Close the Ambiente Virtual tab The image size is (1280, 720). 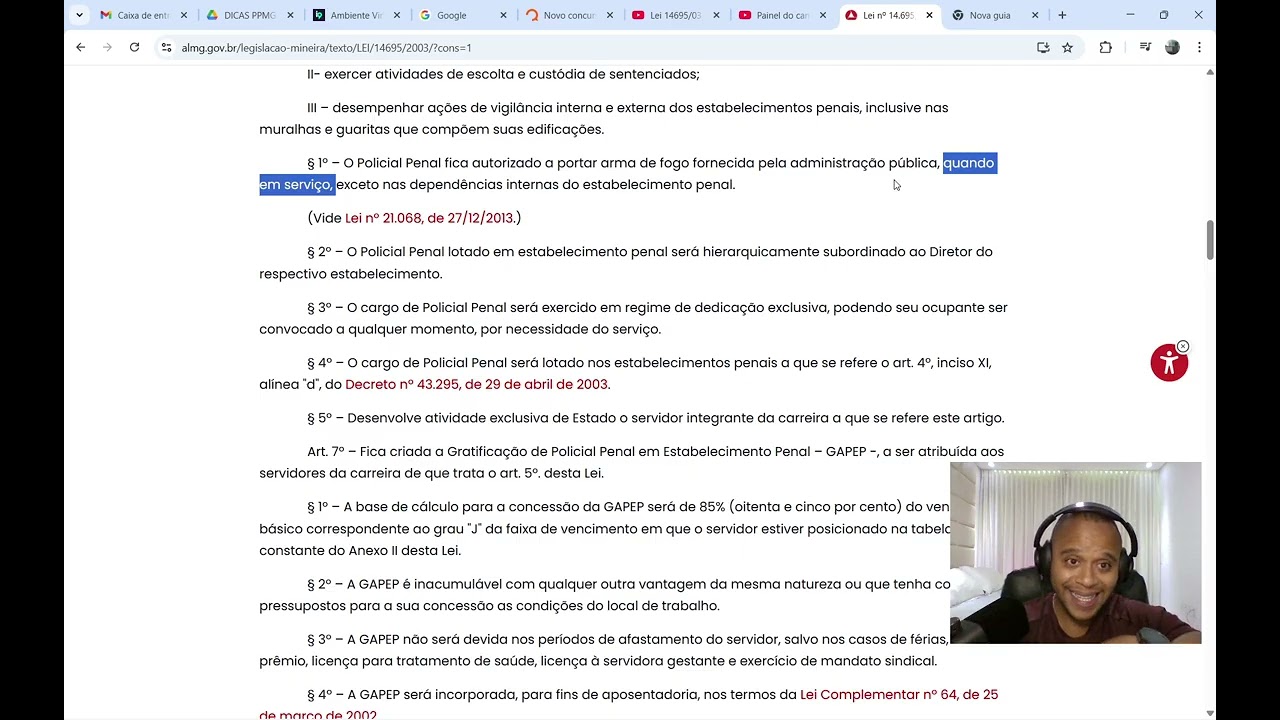coord(397,15)
